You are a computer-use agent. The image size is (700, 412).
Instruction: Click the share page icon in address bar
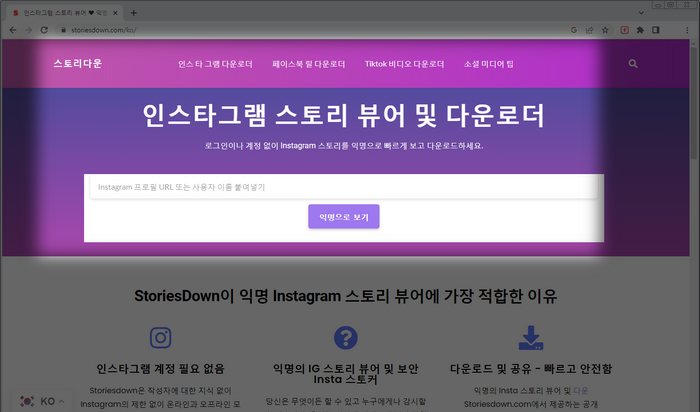click(590, 30)
